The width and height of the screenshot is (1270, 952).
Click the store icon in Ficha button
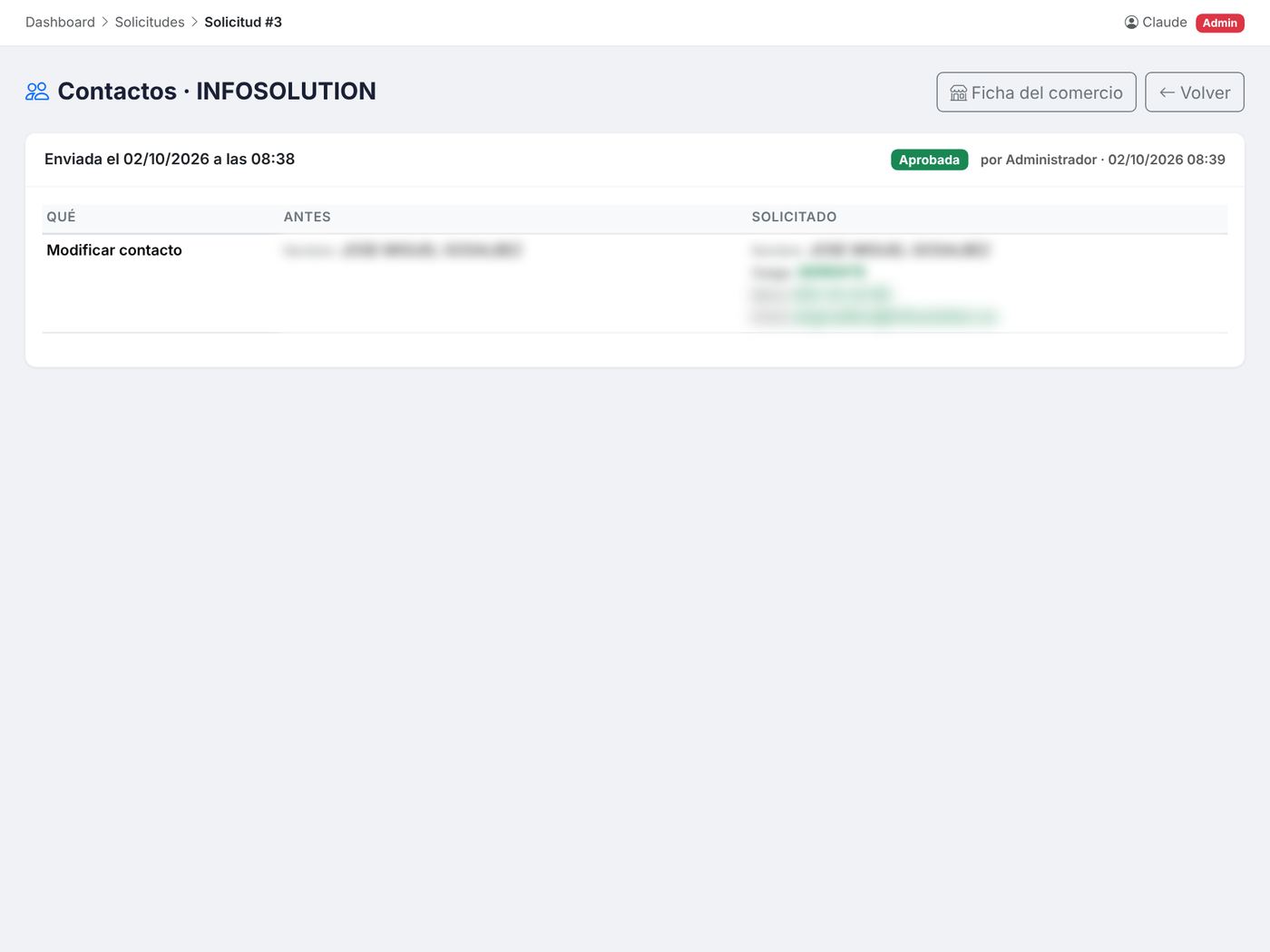[x=958, y=92]
